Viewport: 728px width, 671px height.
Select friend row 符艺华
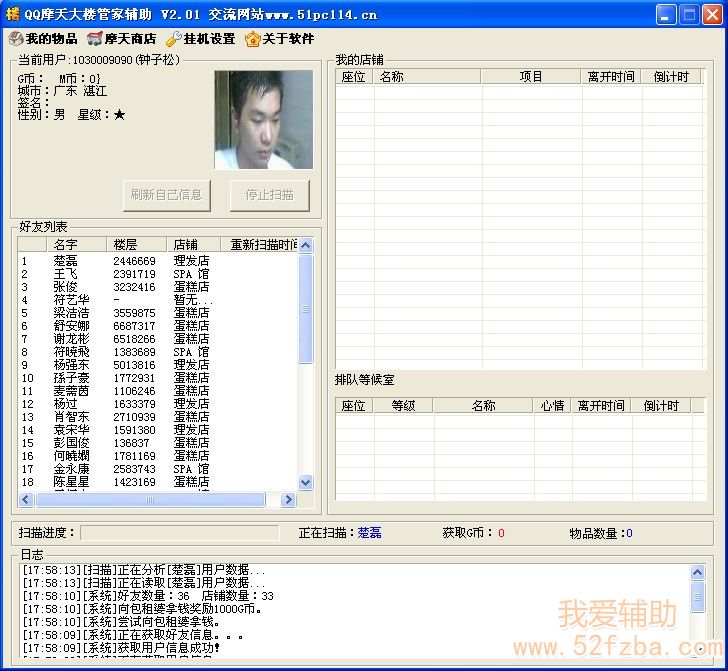point(158,300)
